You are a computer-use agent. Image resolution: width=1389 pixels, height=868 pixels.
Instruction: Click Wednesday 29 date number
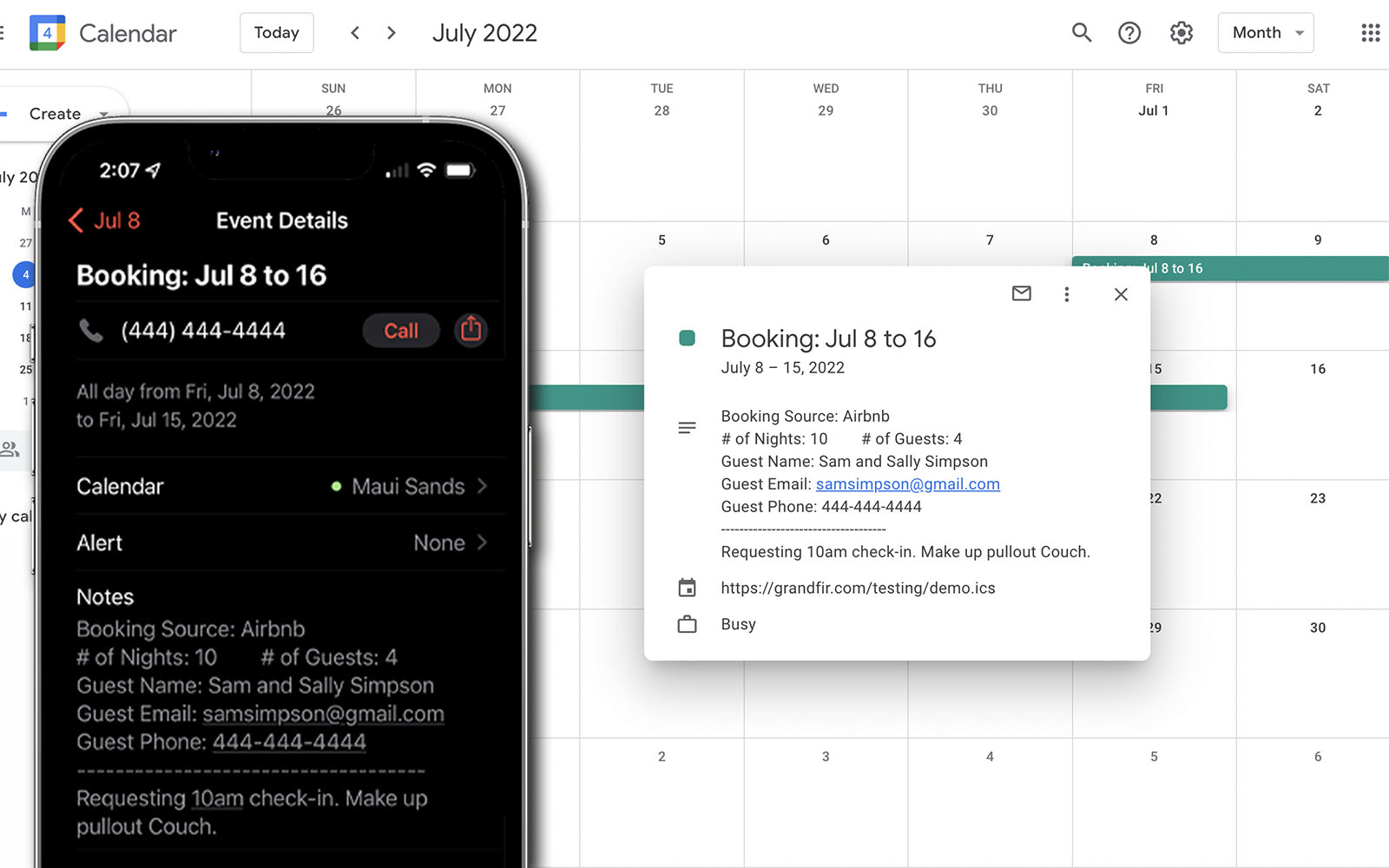click(826, 110)
